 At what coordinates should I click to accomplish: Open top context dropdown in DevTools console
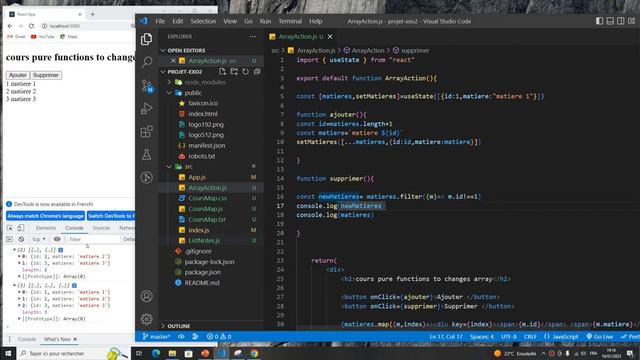39,239
